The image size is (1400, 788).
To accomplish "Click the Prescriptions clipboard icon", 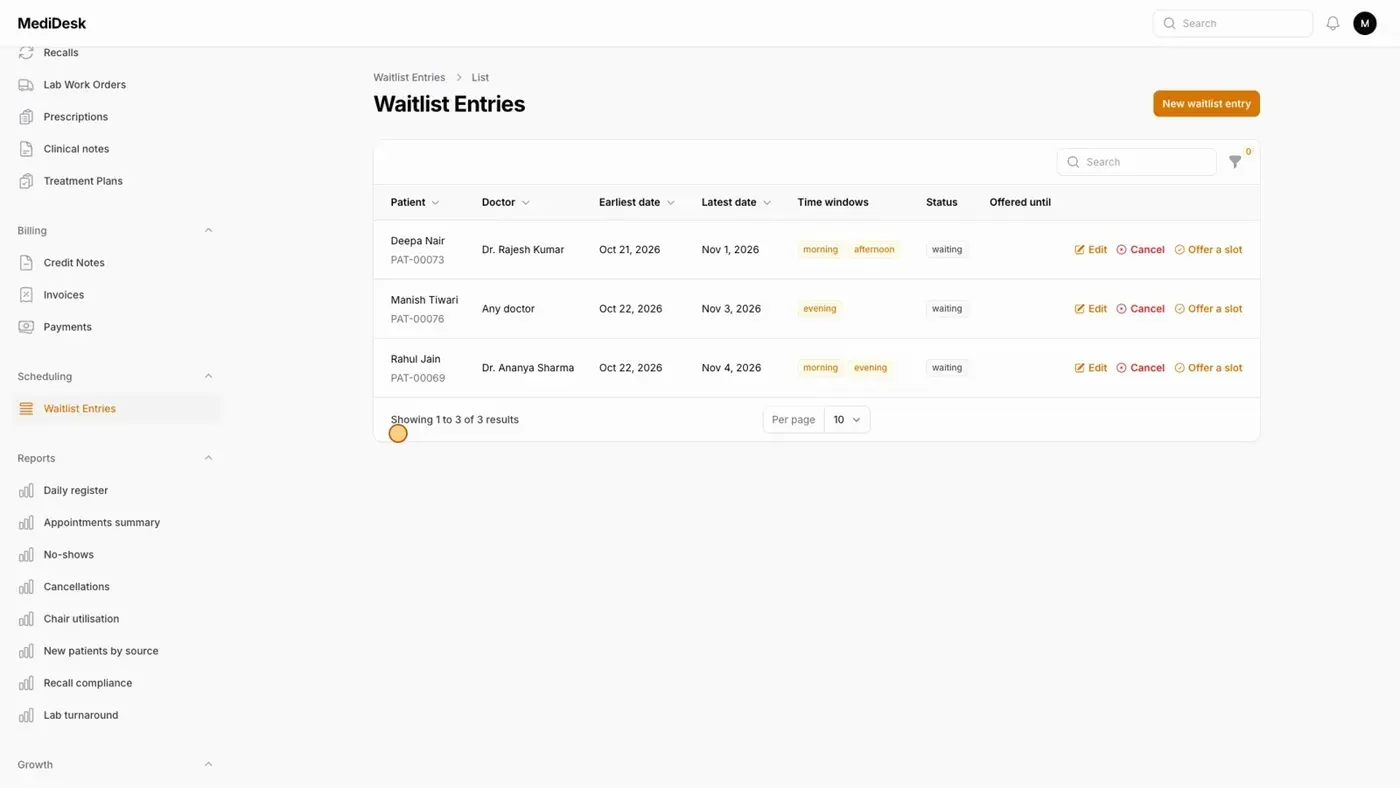I will [x=26, y=117].
